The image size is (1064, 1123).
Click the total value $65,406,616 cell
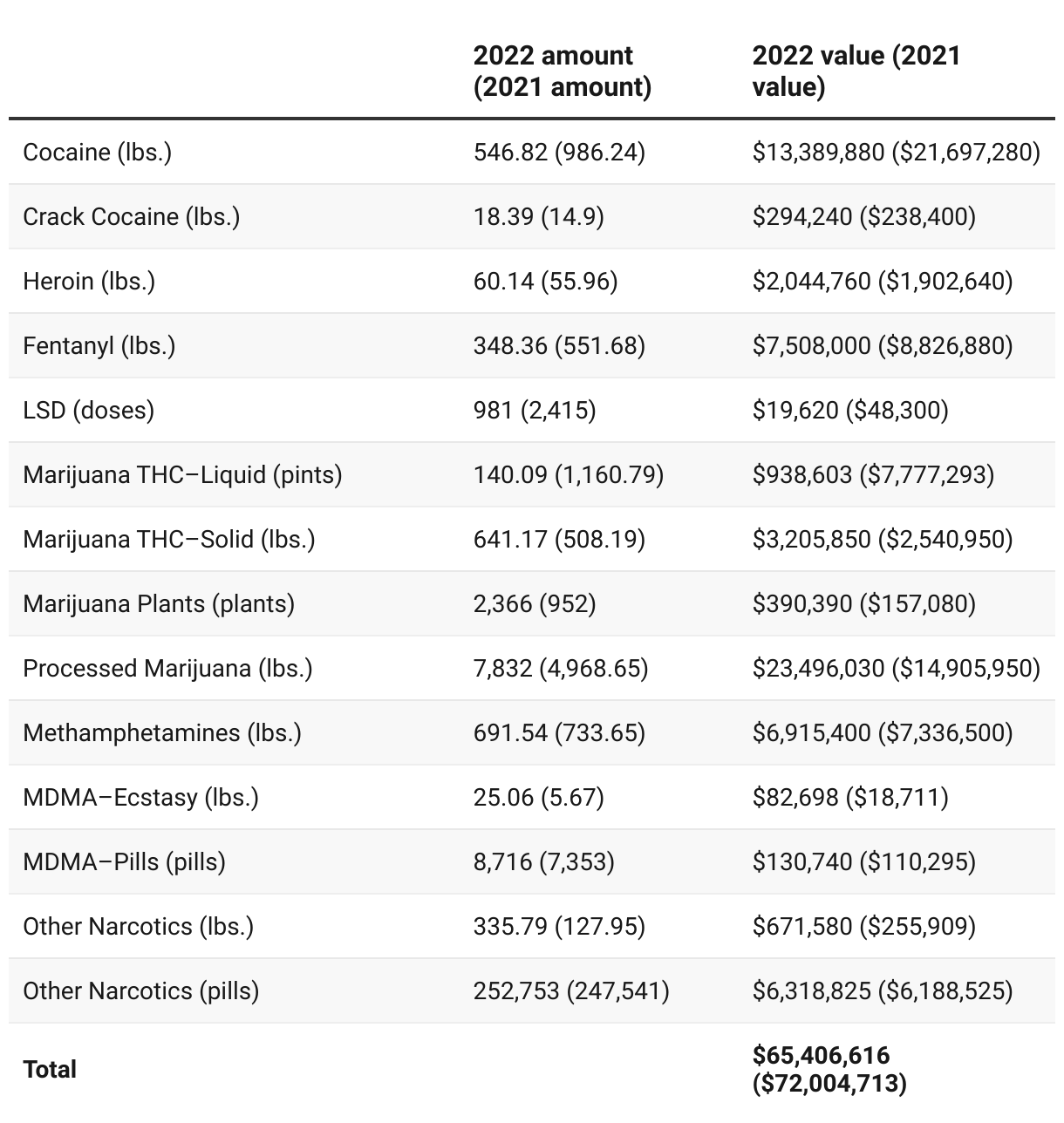tap(829, 1069)
